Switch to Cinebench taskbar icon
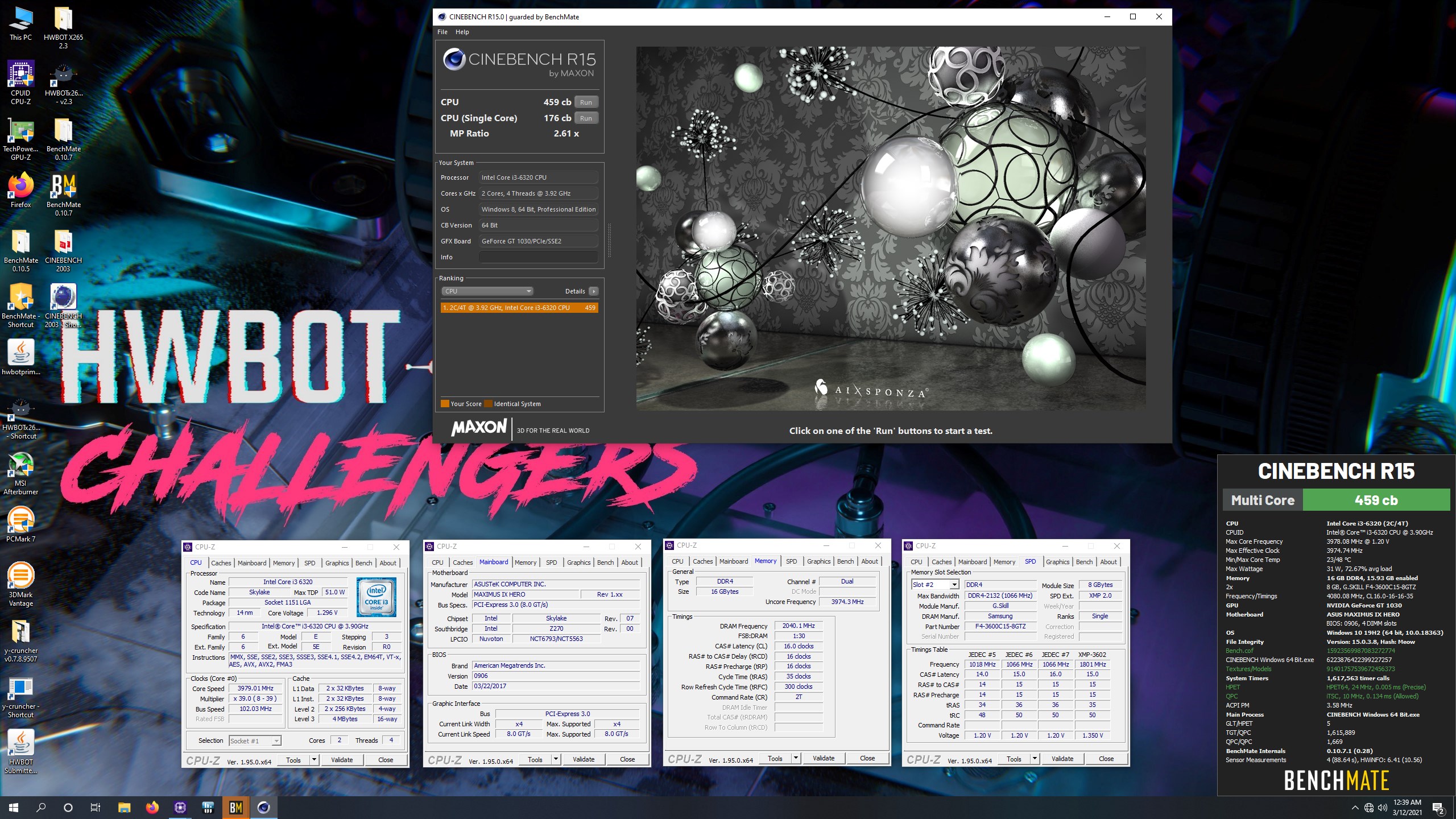This screenshot has width=1456, height=819. [x=263, y=808]
